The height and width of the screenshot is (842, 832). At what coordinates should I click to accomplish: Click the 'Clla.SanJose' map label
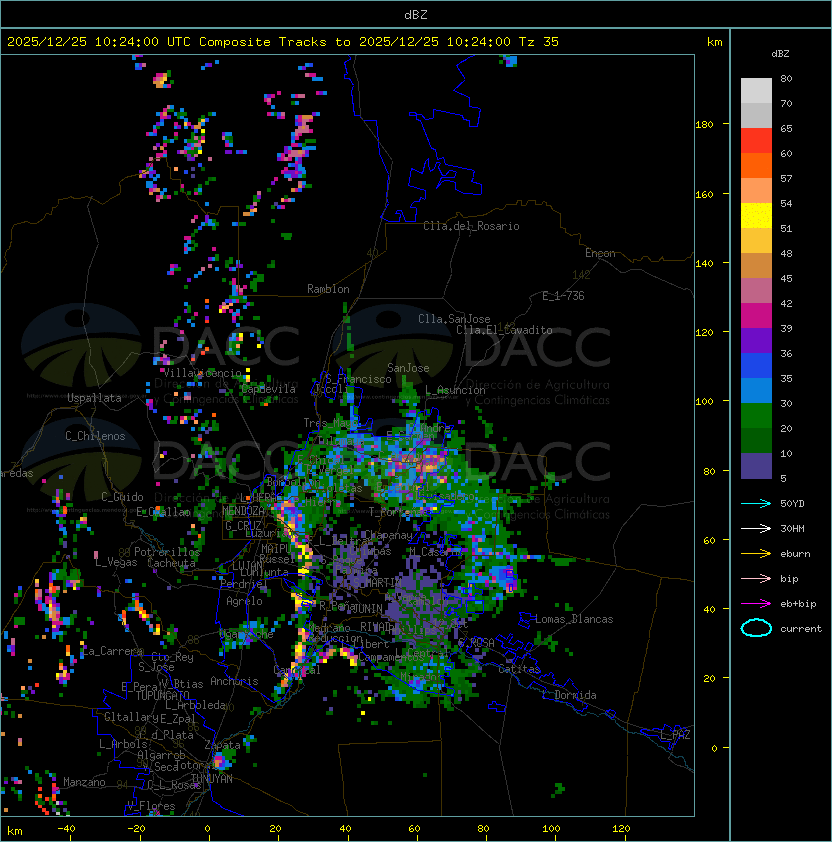click(454, 319)
